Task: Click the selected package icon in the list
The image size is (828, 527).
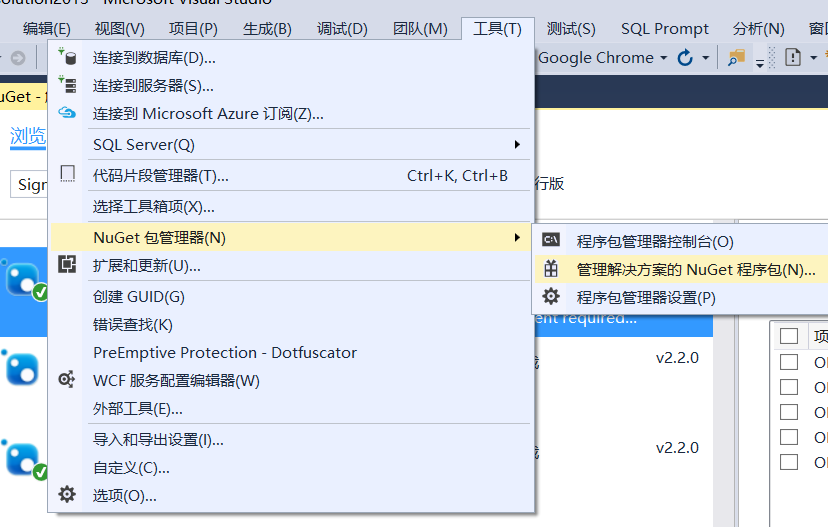Action: pyautogui.click(x=24, y=280)
